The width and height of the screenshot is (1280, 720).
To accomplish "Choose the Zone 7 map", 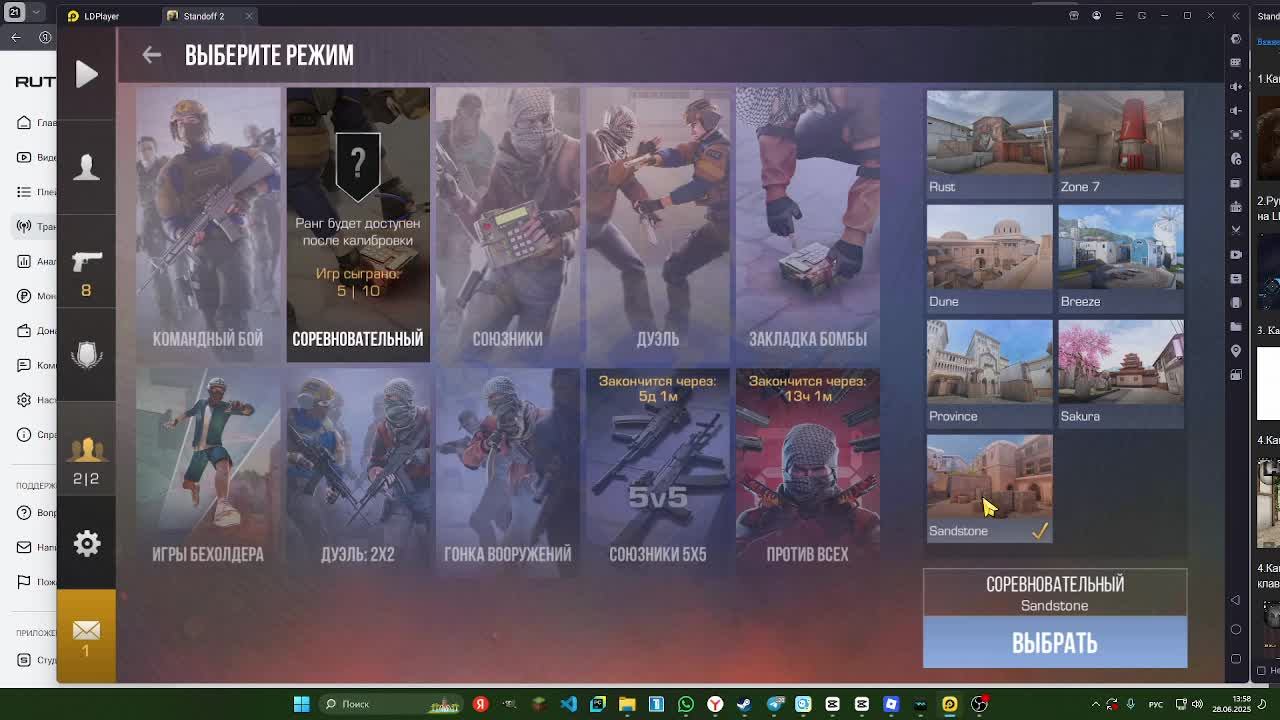I will coord(1121,144).
